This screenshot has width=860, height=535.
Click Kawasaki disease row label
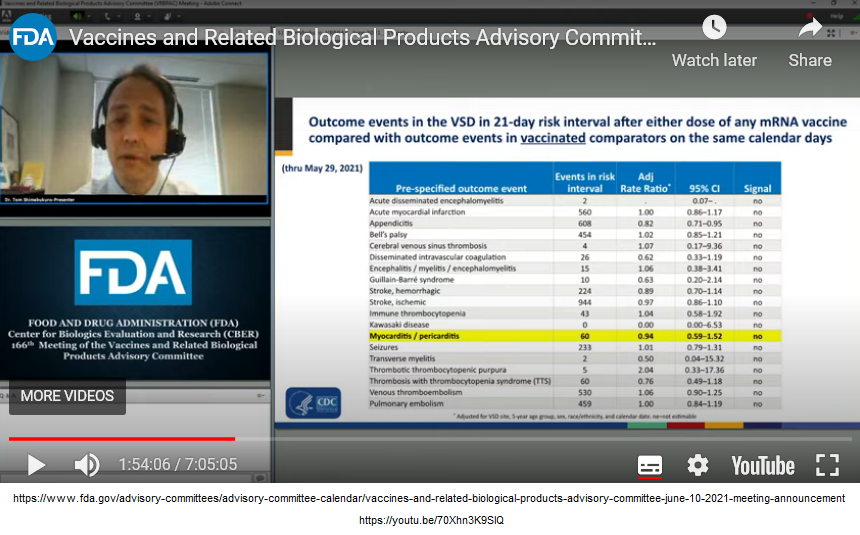coord(399,324)
